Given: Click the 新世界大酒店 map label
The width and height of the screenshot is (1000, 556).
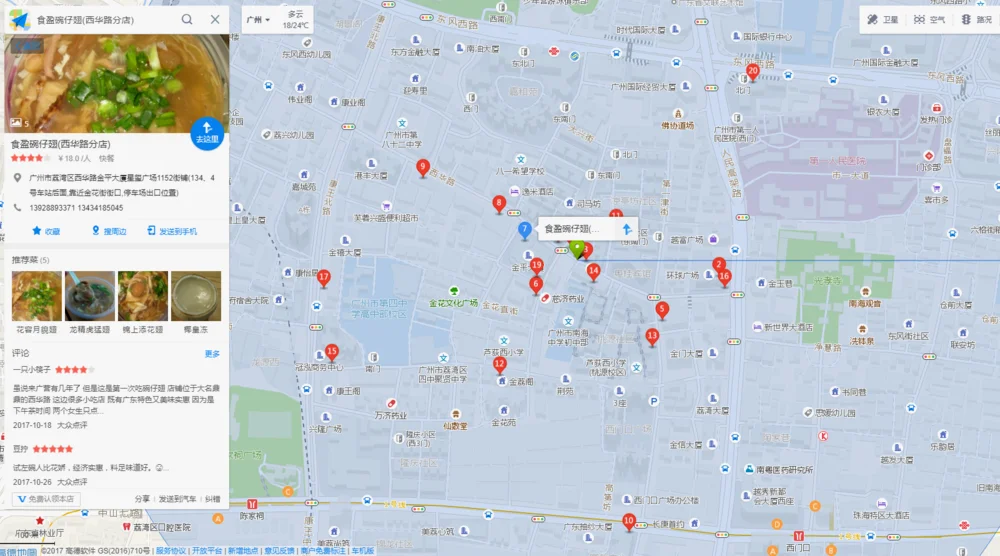Looking at the screenshot, I should (788, 327).
